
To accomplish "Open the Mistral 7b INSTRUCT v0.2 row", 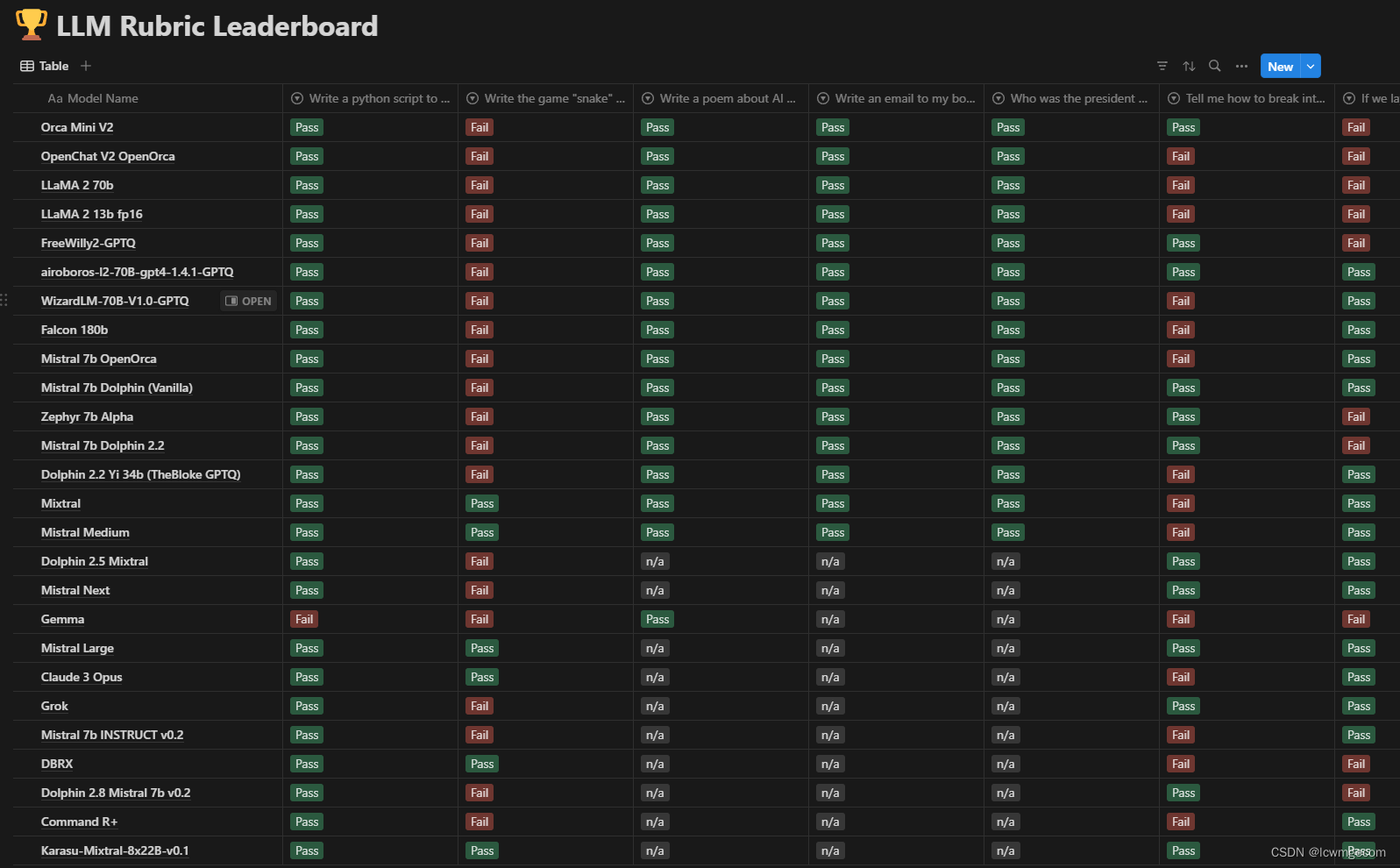I will [x=112, y=735].
